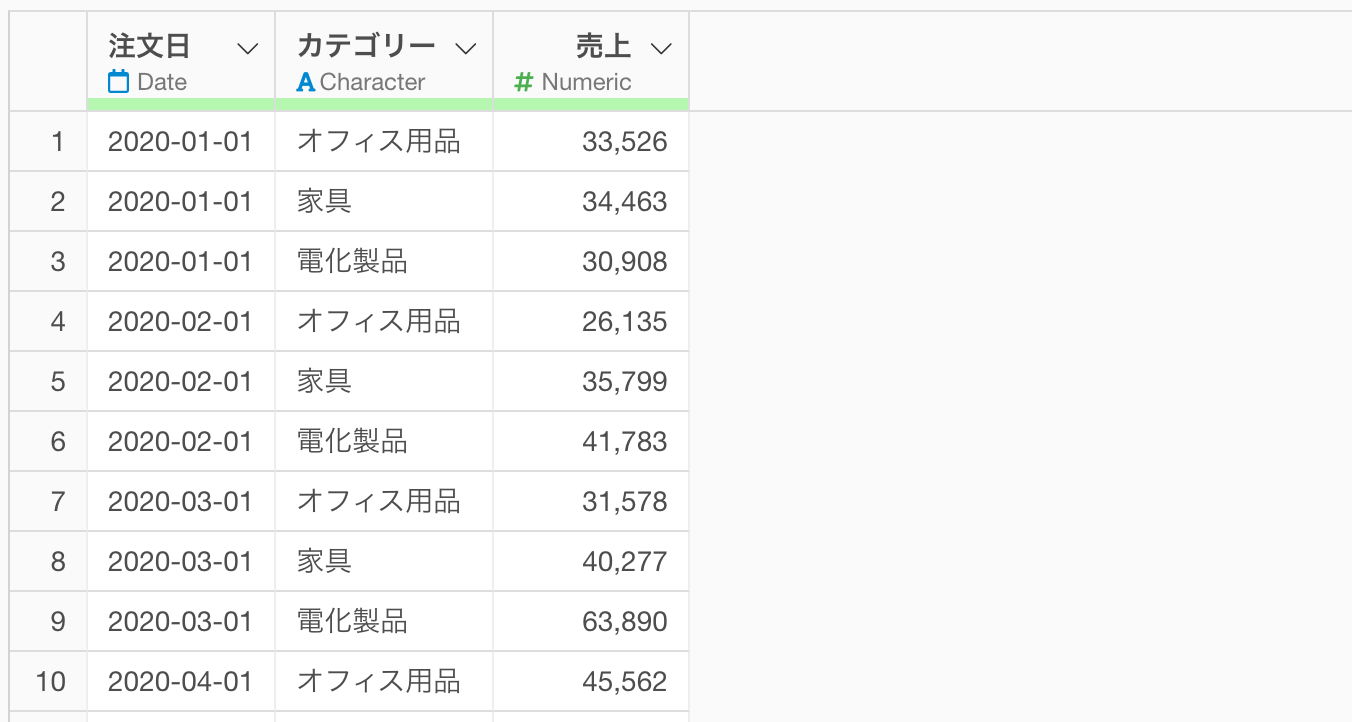Click the 63,890 sales value cell

pos(591,621)
